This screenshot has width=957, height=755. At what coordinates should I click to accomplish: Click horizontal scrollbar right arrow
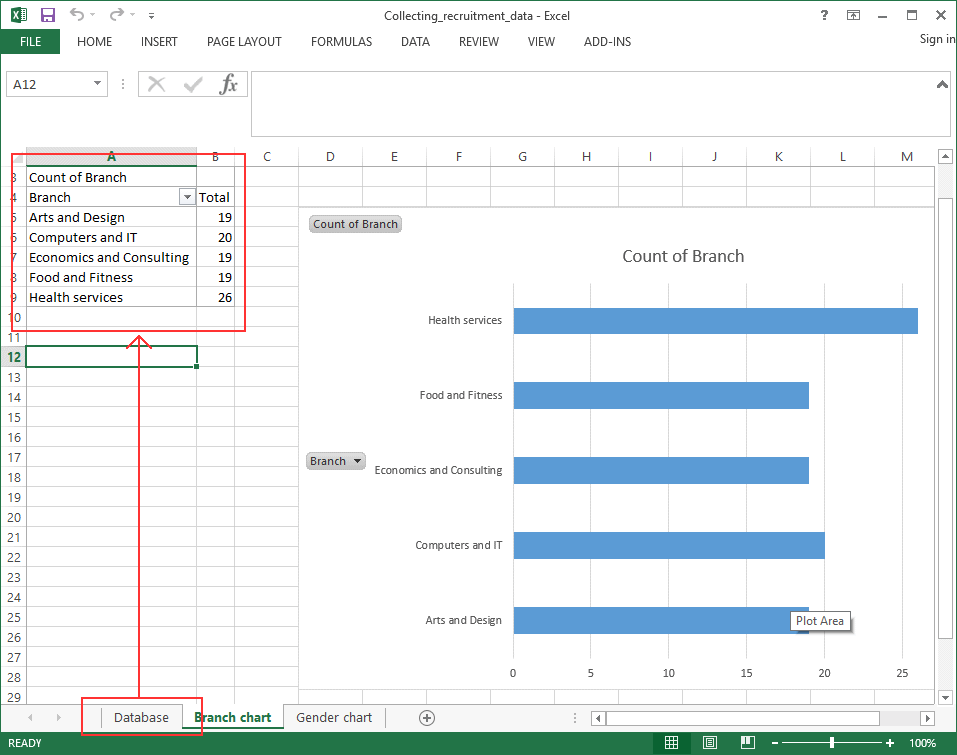[x=927, y=718]
